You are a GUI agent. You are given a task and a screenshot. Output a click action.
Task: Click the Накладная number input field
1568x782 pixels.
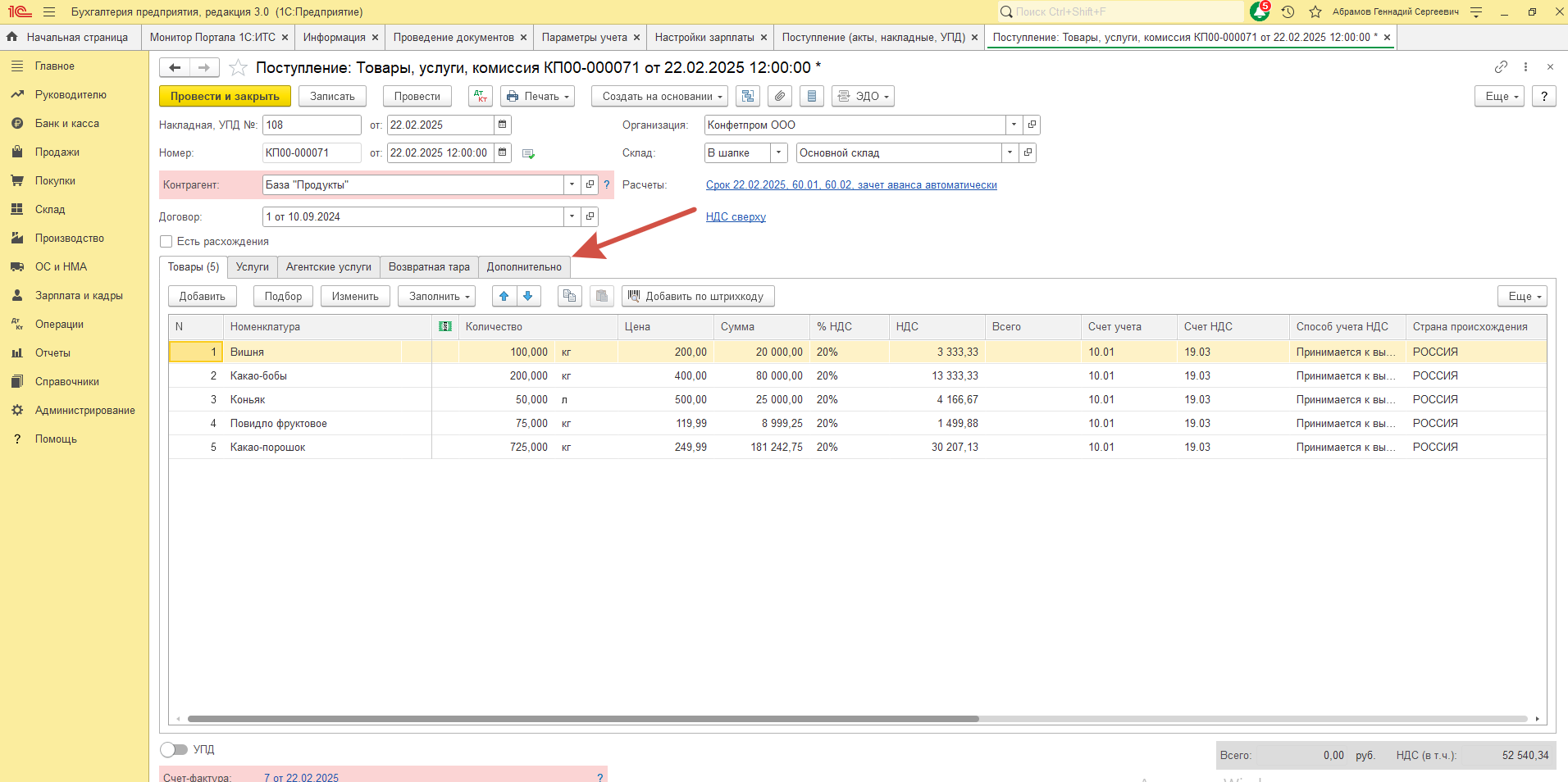point(311,125)
